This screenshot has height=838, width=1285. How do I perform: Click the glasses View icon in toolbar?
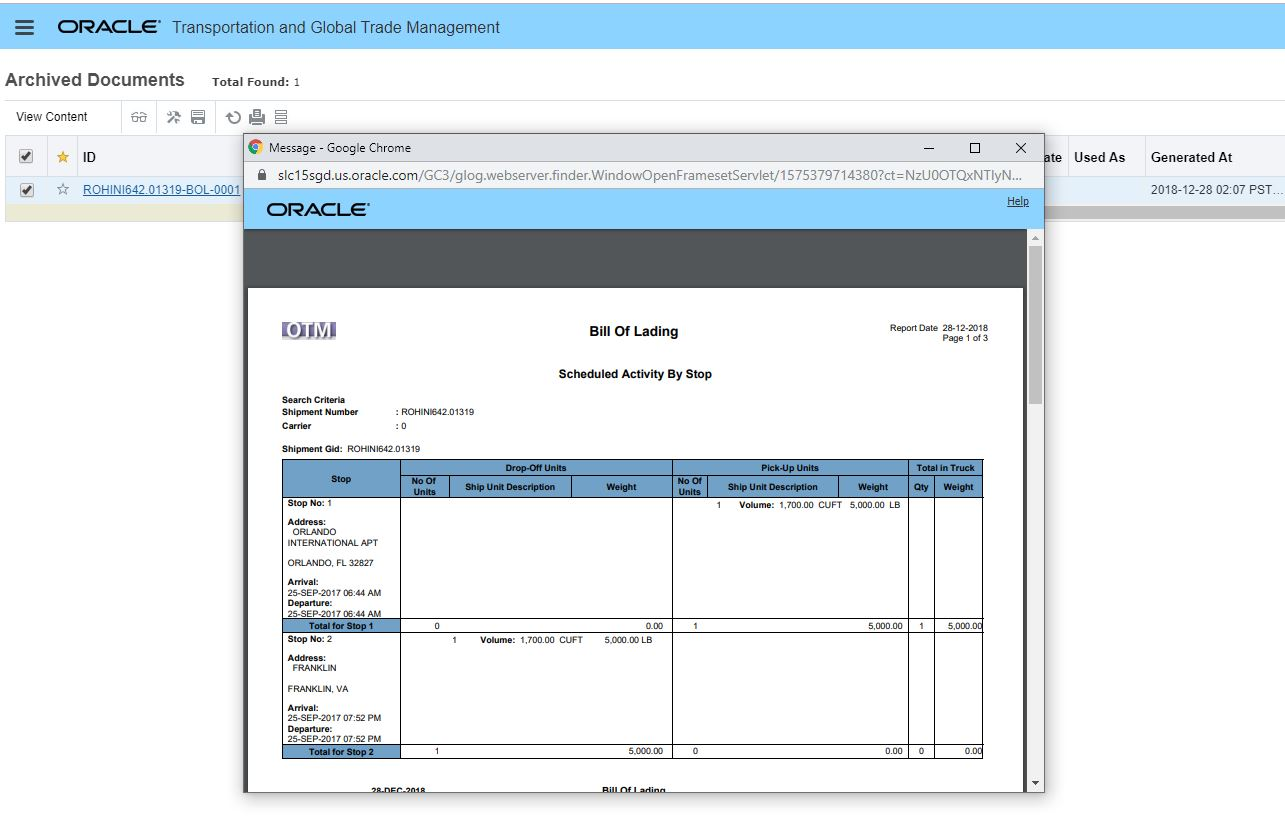[139, 117]
